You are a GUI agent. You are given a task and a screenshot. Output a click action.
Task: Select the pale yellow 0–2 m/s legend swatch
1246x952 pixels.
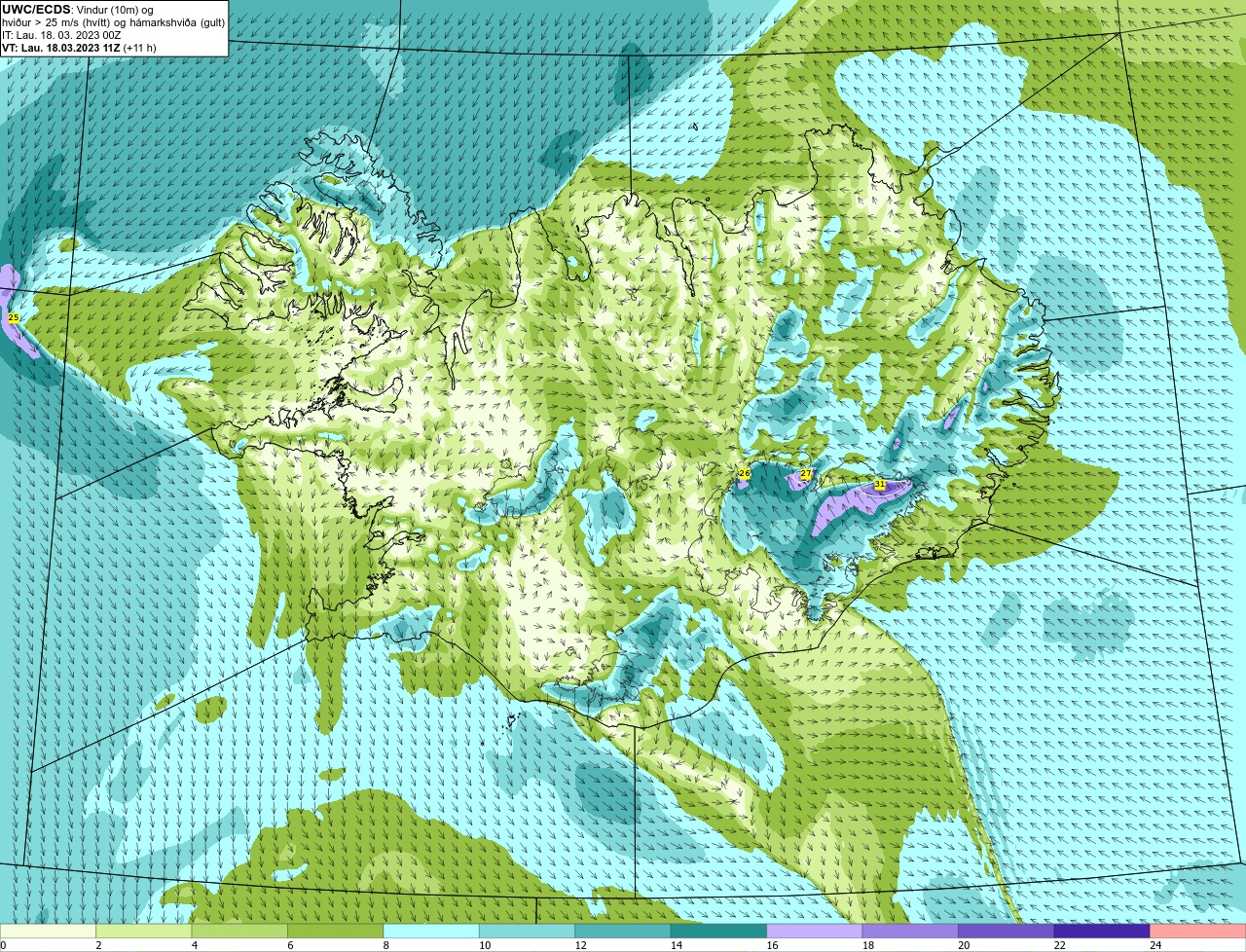coord(48,932)
